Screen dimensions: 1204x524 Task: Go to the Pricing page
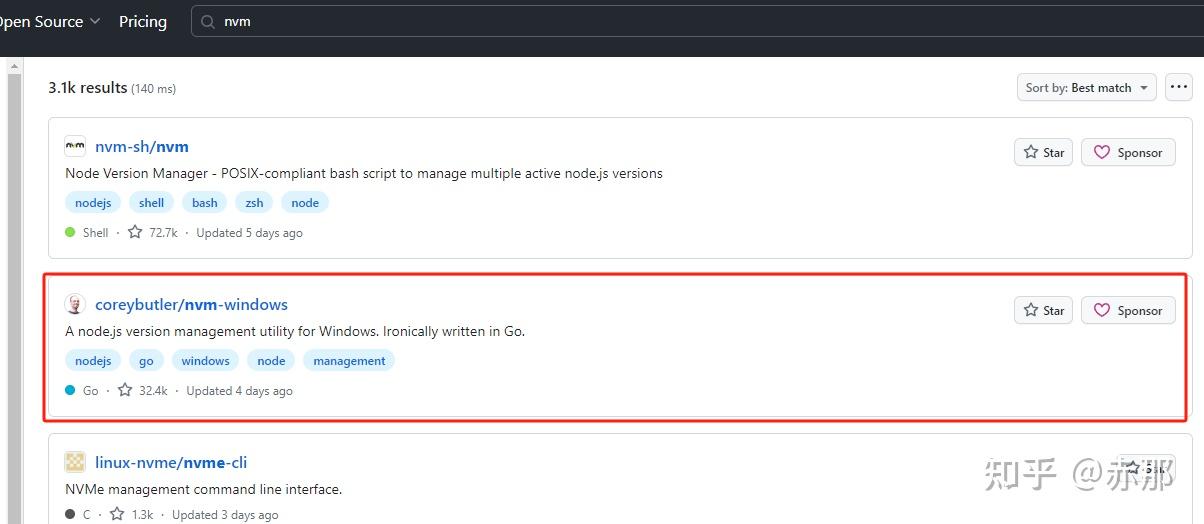pos(143,21)
